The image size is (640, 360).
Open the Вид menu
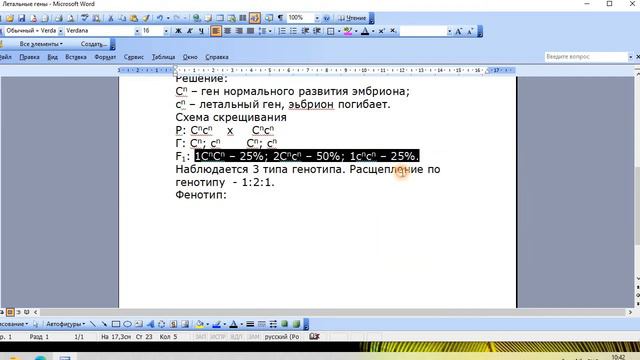tap(52, 57)
